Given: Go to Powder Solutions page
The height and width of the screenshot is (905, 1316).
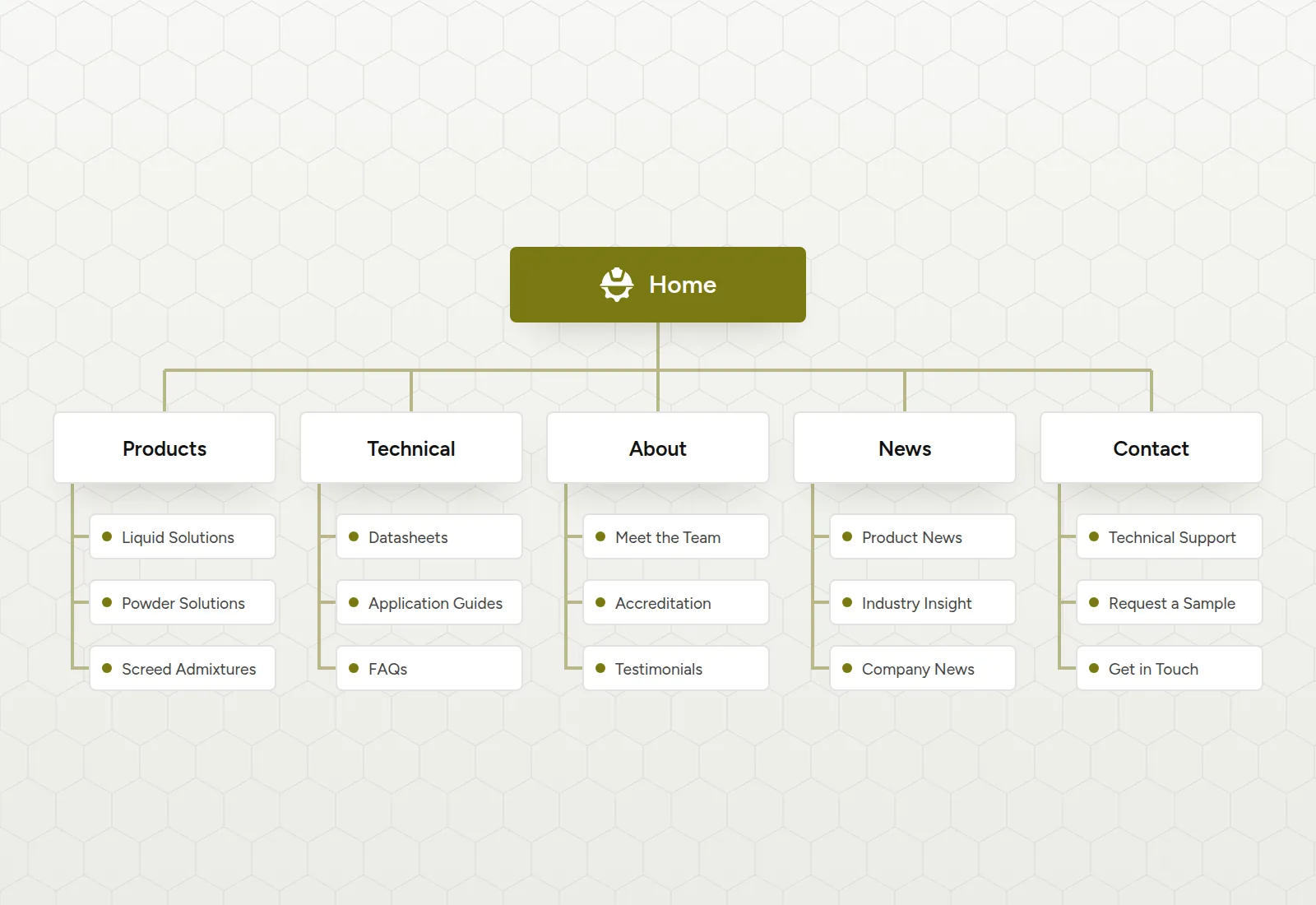Looking at the screenshot, I should 183,602.
